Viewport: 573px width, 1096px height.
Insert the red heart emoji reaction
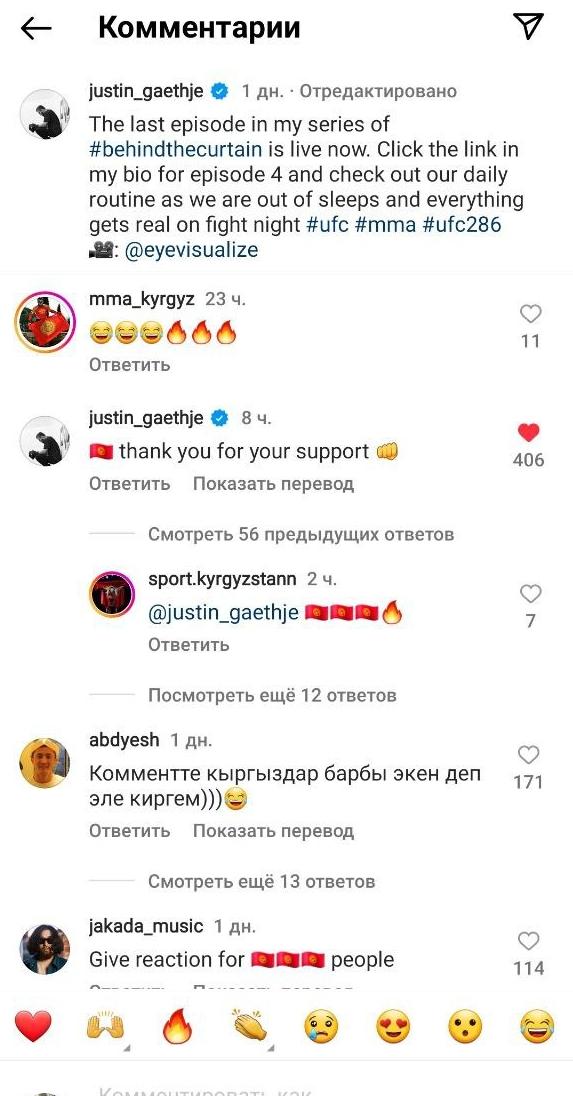pos(34,1027)
